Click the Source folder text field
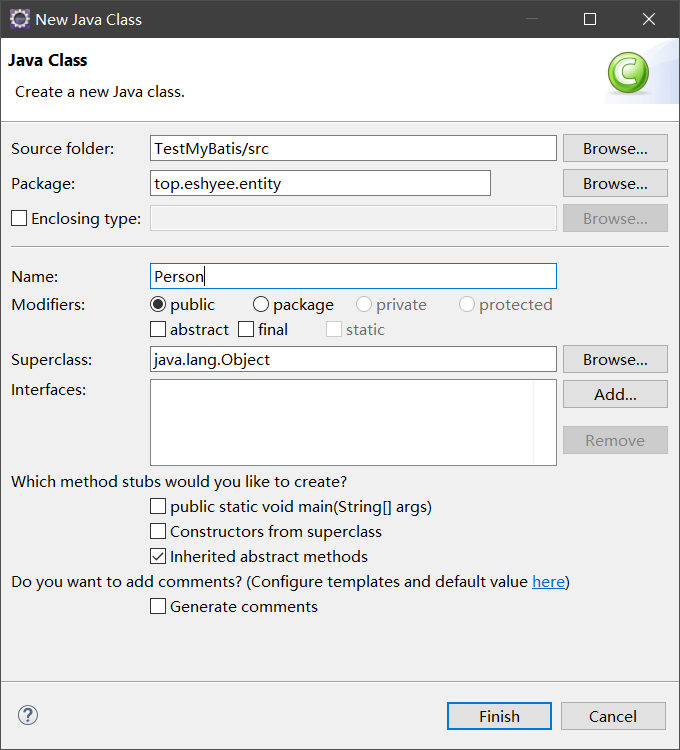Image resolution: width=680 pixels, height=750 pixels. [353, 148]
